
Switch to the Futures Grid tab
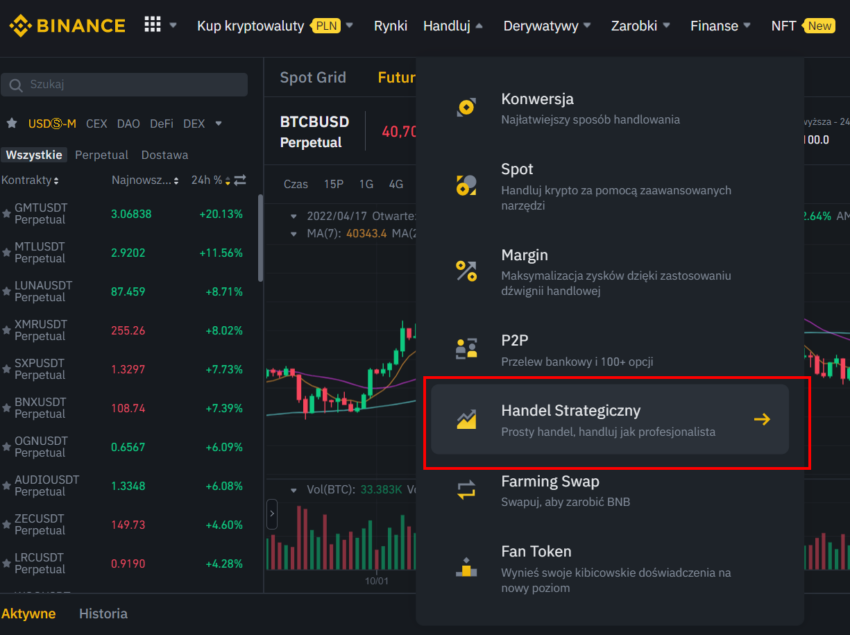point(396,78)
